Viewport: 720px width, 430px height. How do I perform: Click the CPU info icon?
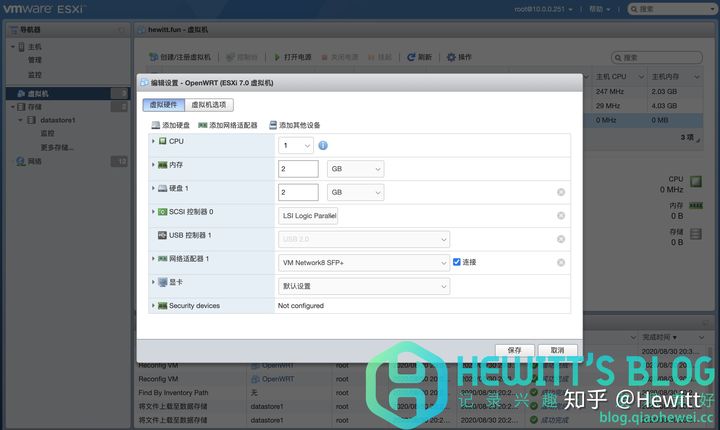pyautogui.click(x=323, y=146)
